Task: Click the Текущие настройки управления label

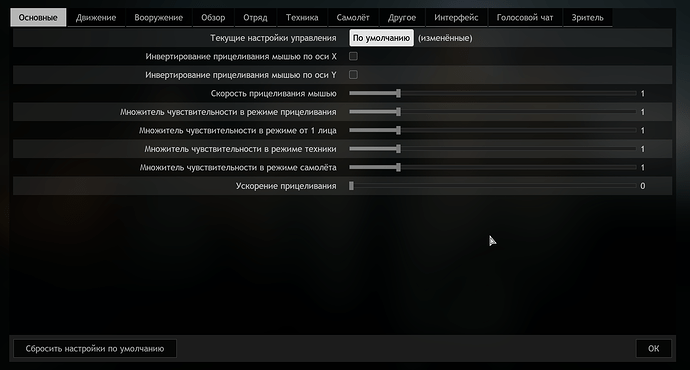Action: (273, 38)
